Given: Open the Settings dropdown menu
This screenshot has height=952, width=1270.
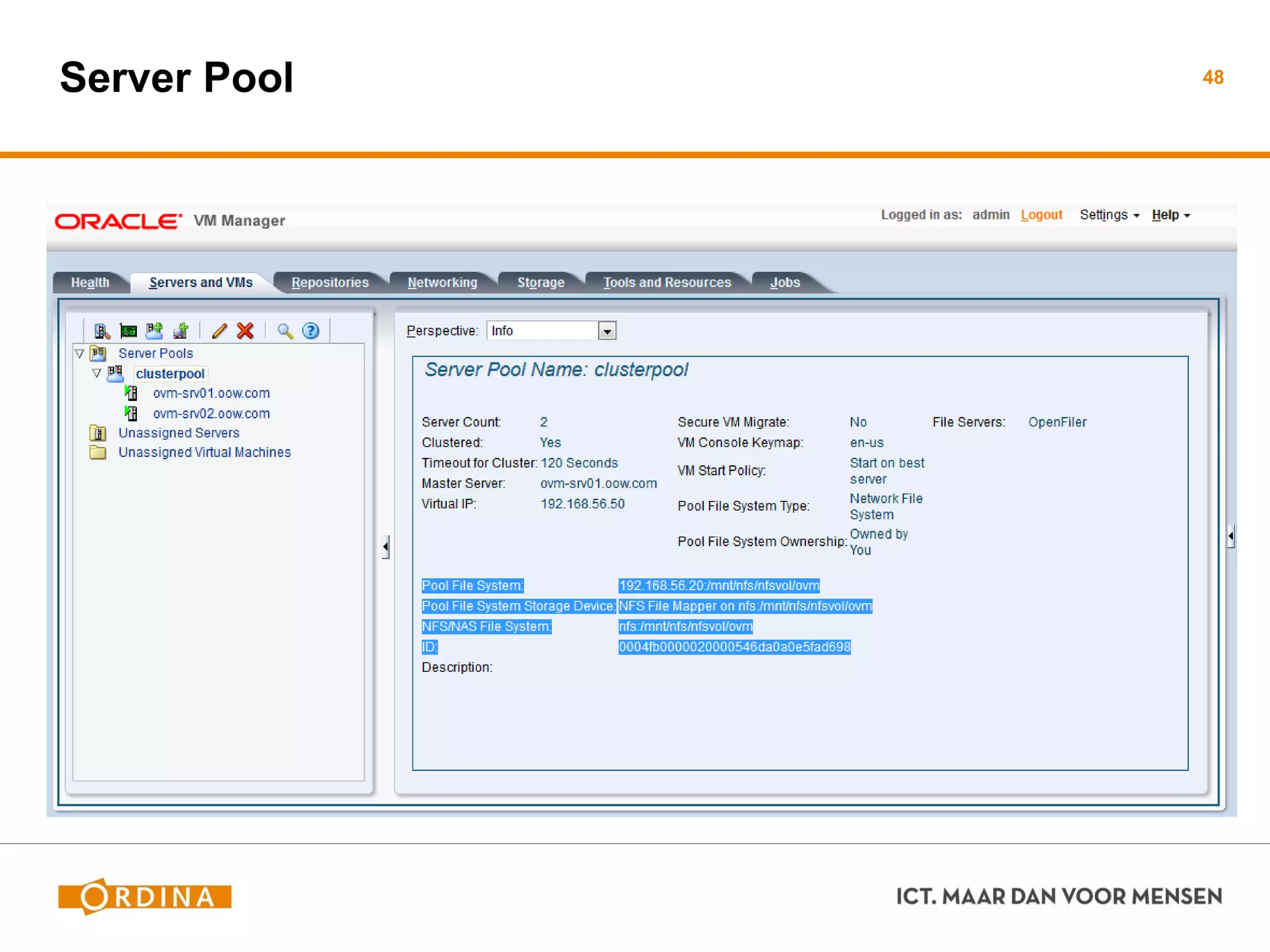Looking at the screenshot, I should (x=1109, y=215).
